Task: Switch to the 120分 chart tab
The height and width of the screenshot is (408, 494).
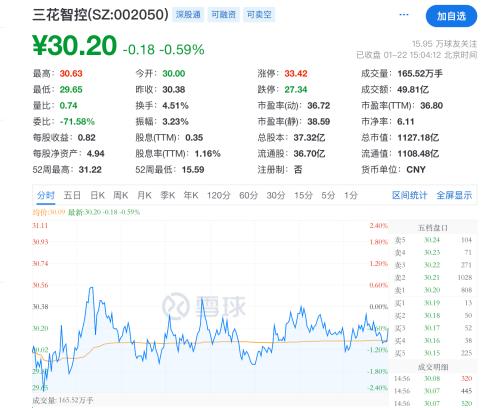Action: coord(219,195)
